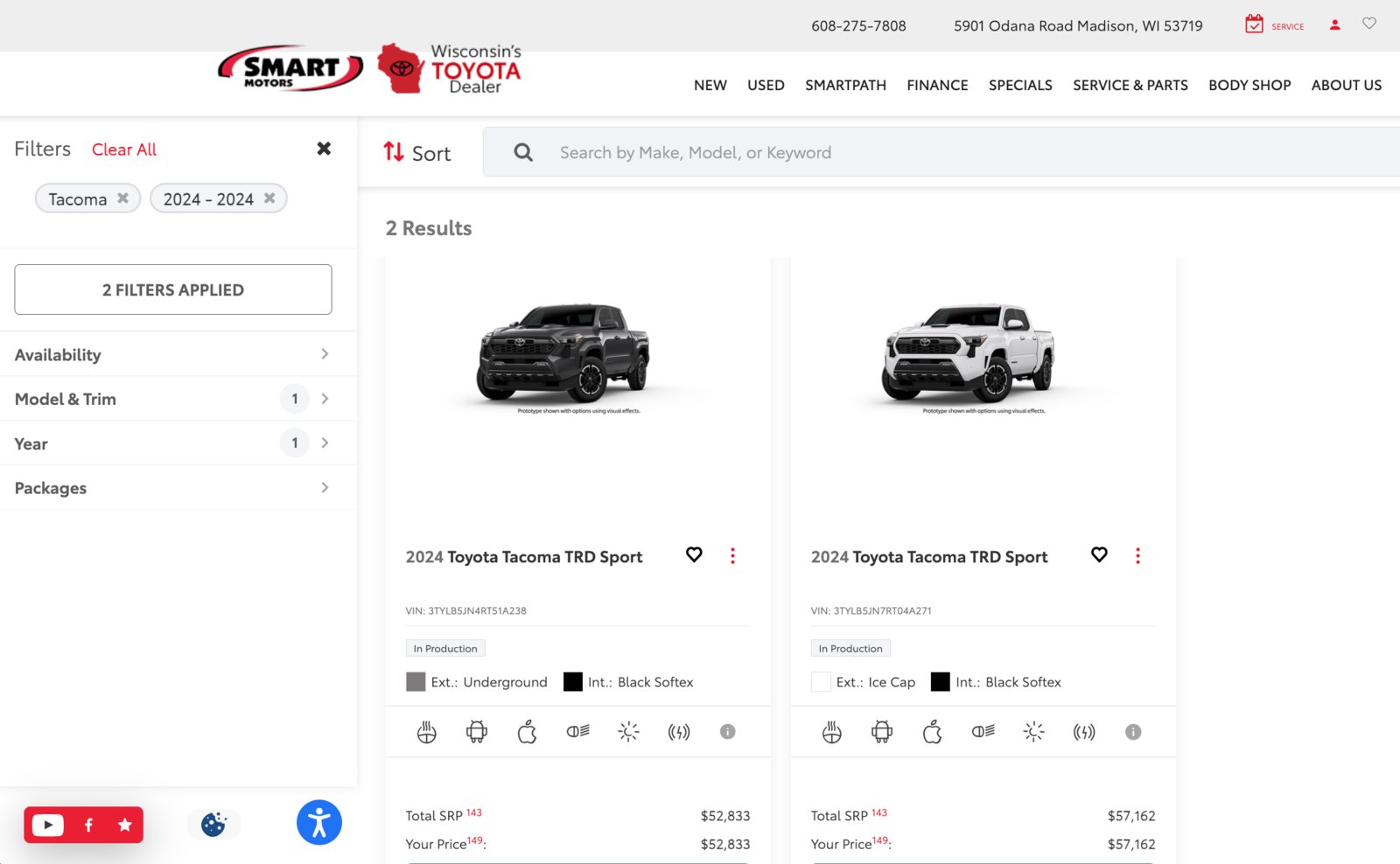Open the USED menu
The width and height of the screenshot is (1400, 864).
(766, 85)
